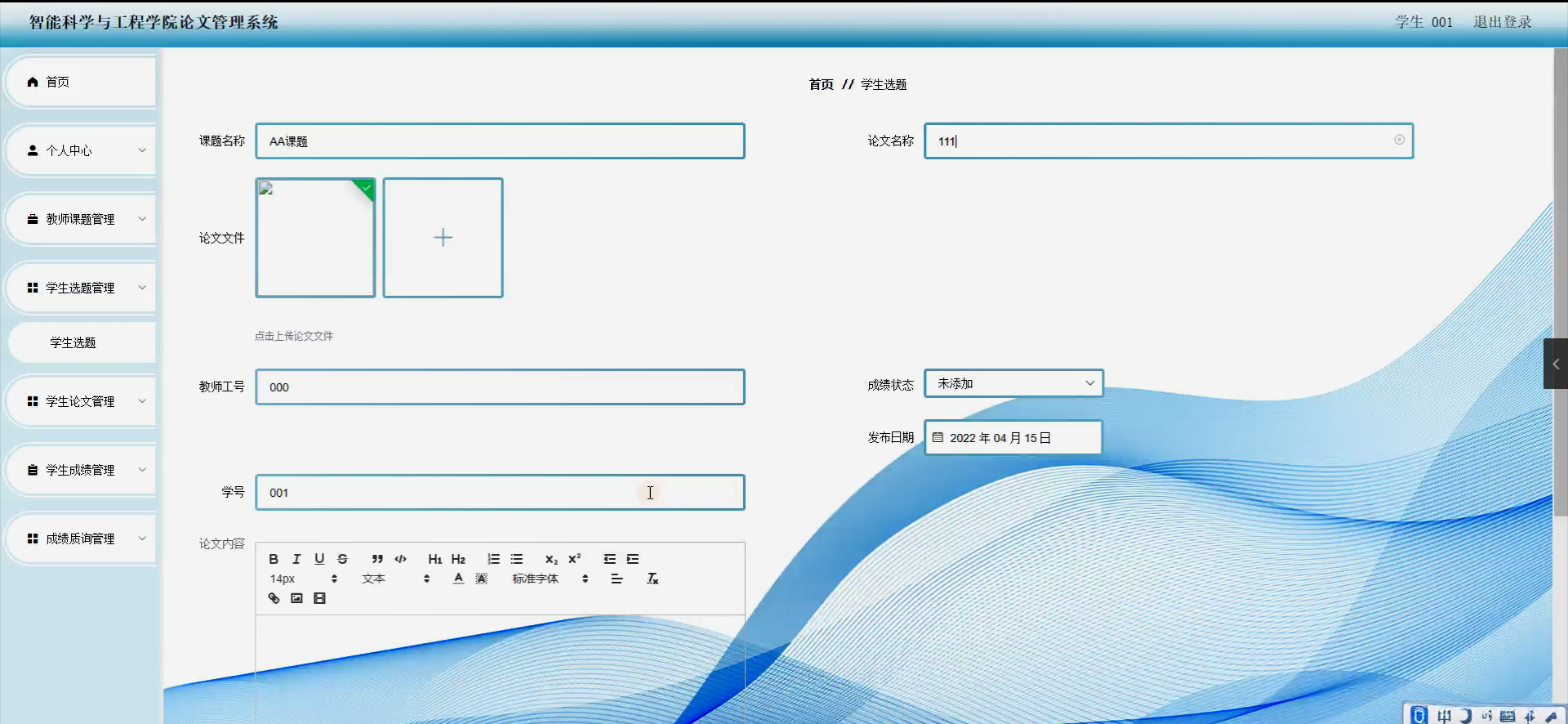Image resolution: width=1568 pixels, height=724 pixels.
Task: Toggle the input method punctuation mode
Action: pos(1486,716)
